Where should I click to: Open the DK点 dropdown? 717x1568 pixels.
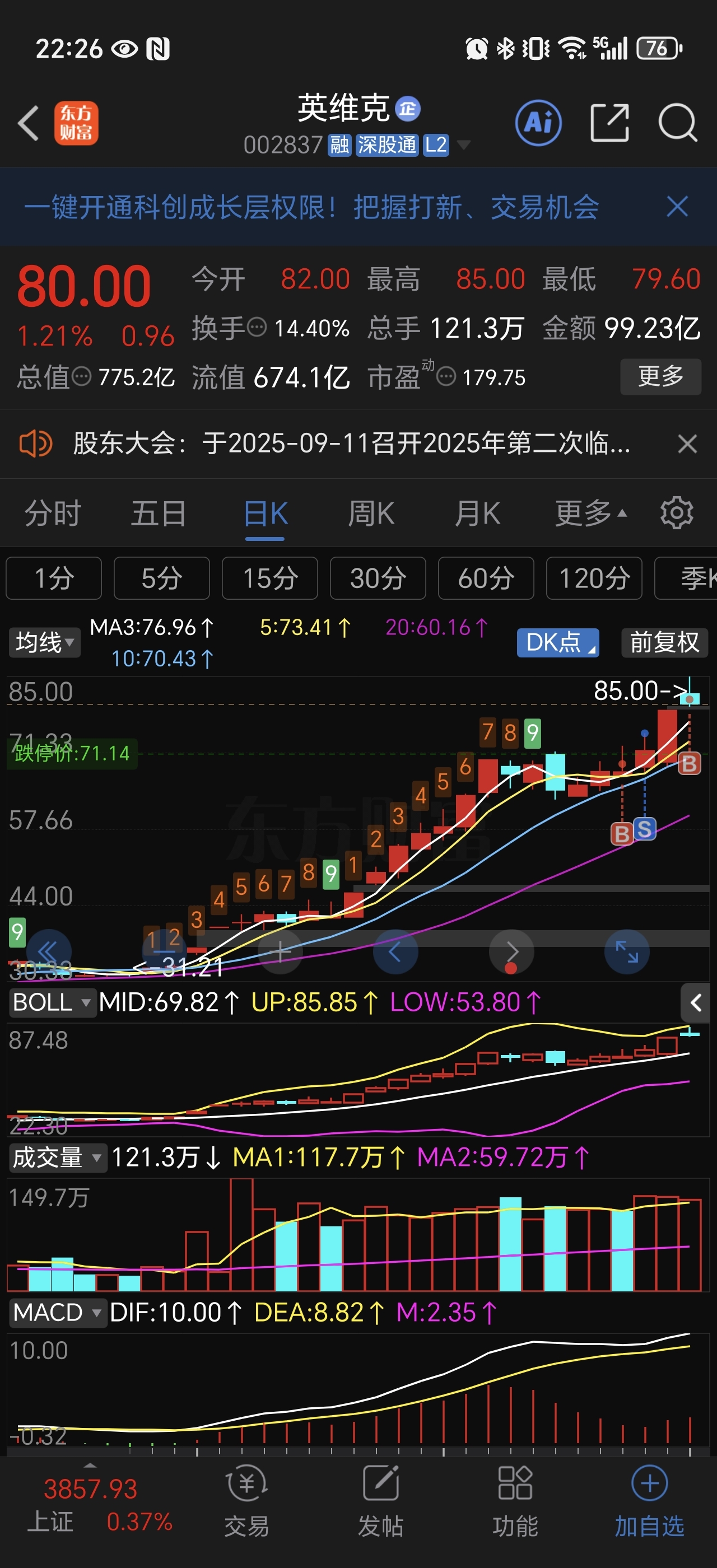(x=558, y=642)
